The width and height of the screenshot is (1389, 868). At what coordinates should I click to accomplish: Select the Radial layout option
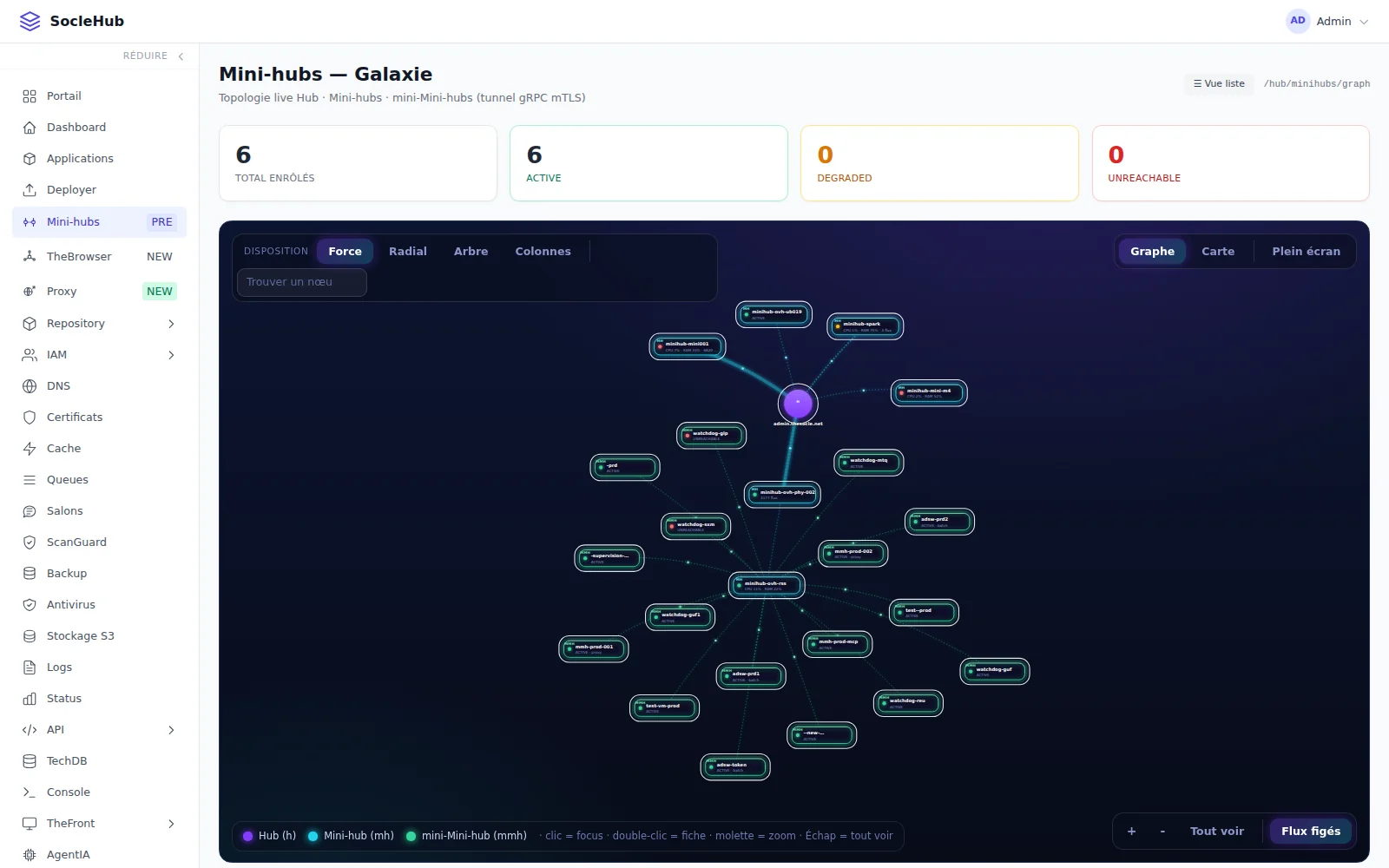(408, 252)
